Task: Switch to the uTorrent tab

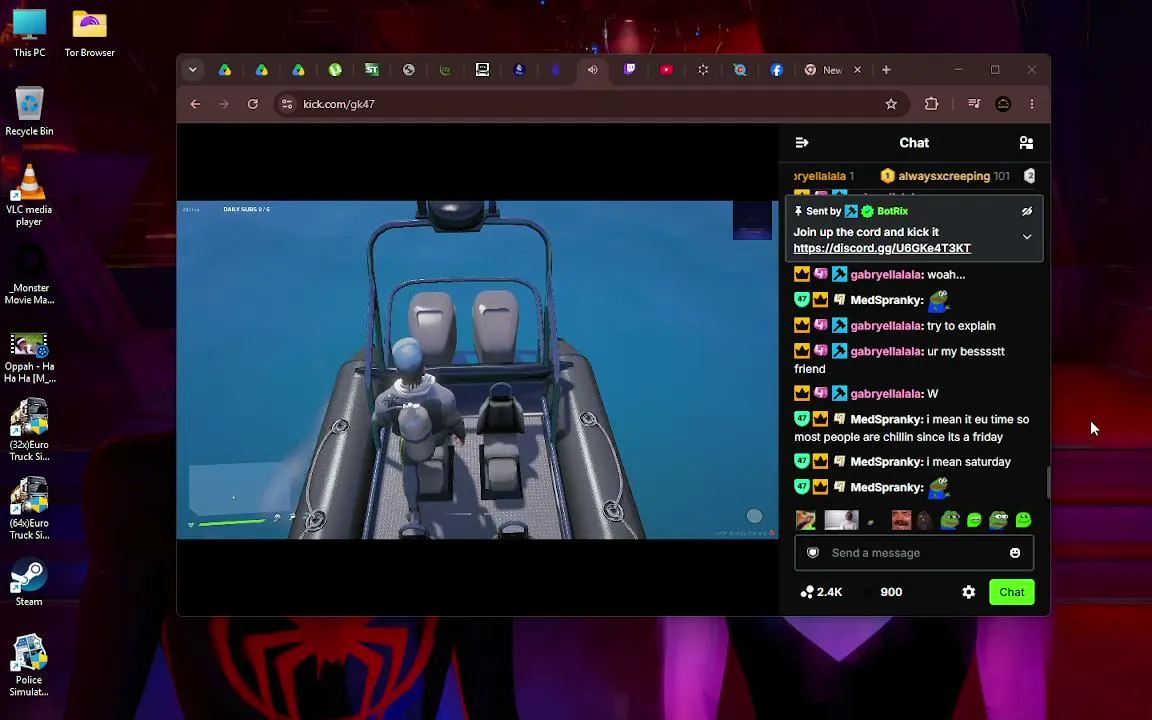Action: [335, 70]
